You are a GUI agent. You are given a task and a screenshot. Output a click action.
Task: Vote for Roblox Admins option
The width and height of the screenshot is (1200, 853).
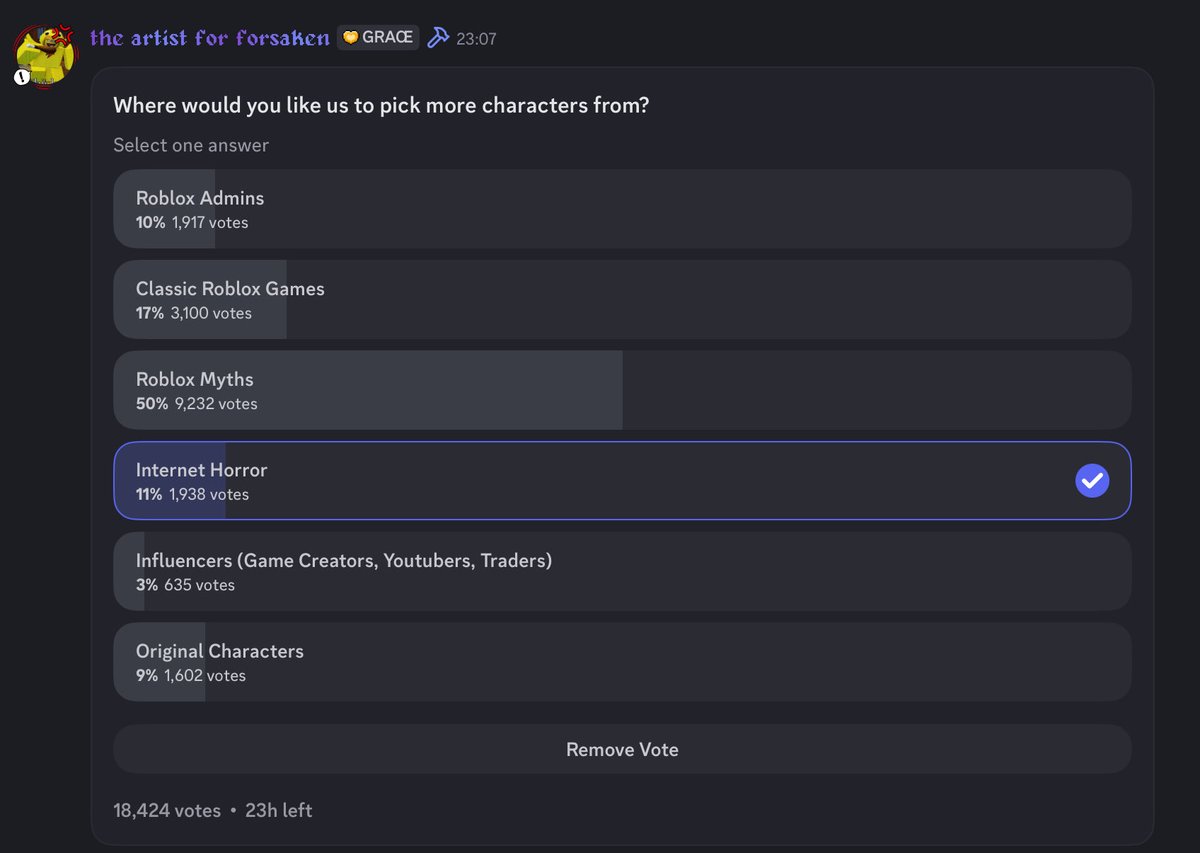(x=622, y=209)
